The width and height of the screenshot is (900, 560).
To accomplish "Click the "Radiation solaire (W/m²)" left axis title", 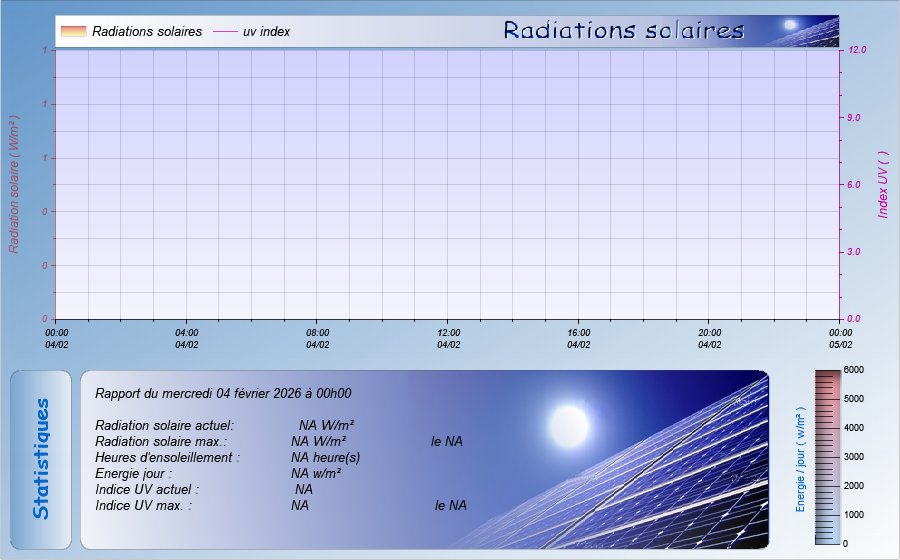I will pyautogui.click(x=15, y=185).
